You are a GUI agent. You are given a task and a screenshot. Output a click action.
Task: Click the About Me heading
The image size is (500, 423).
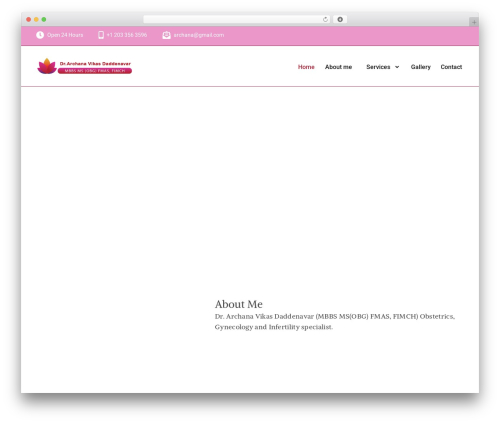click(239, 304)
